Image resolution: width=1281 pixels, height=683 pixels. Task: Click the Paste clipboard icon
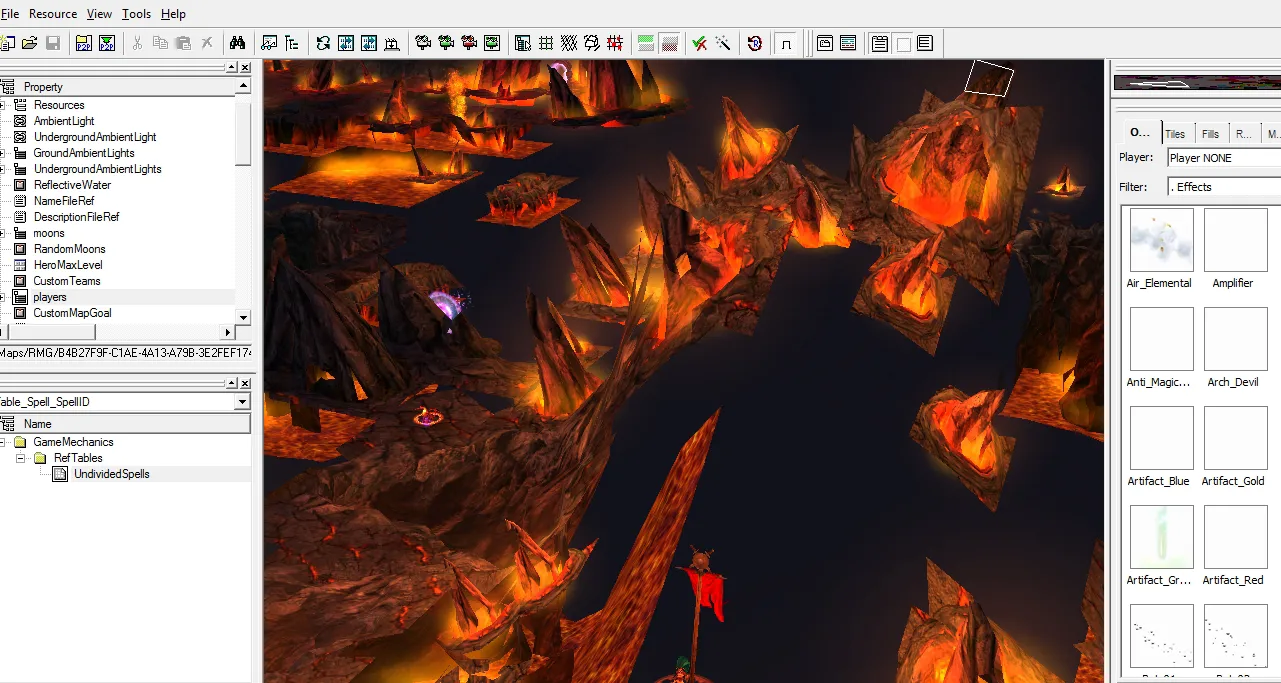click(x=183, y=43)
